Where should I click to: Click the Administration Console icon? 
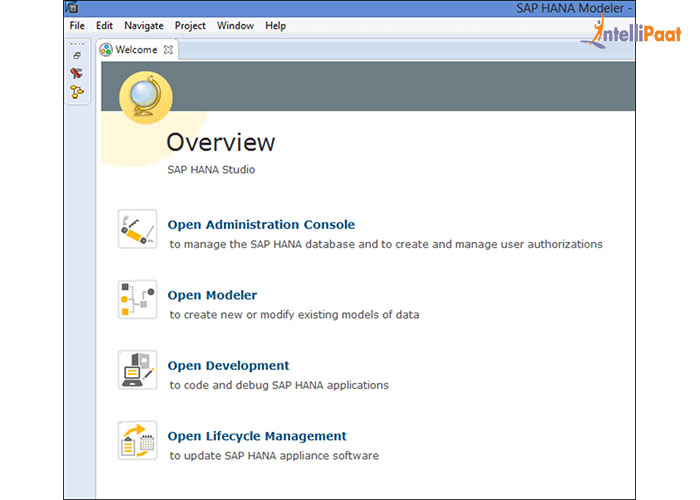coord(138,229)
